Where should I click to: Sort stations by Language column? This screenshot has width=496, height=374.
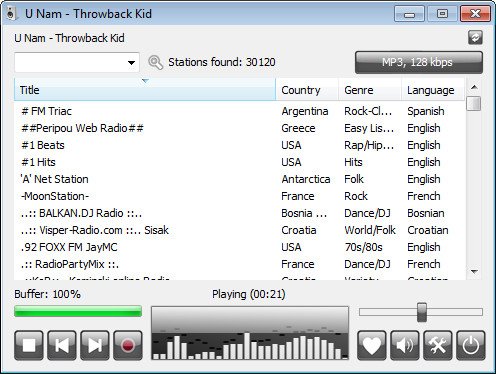point(433,90)
